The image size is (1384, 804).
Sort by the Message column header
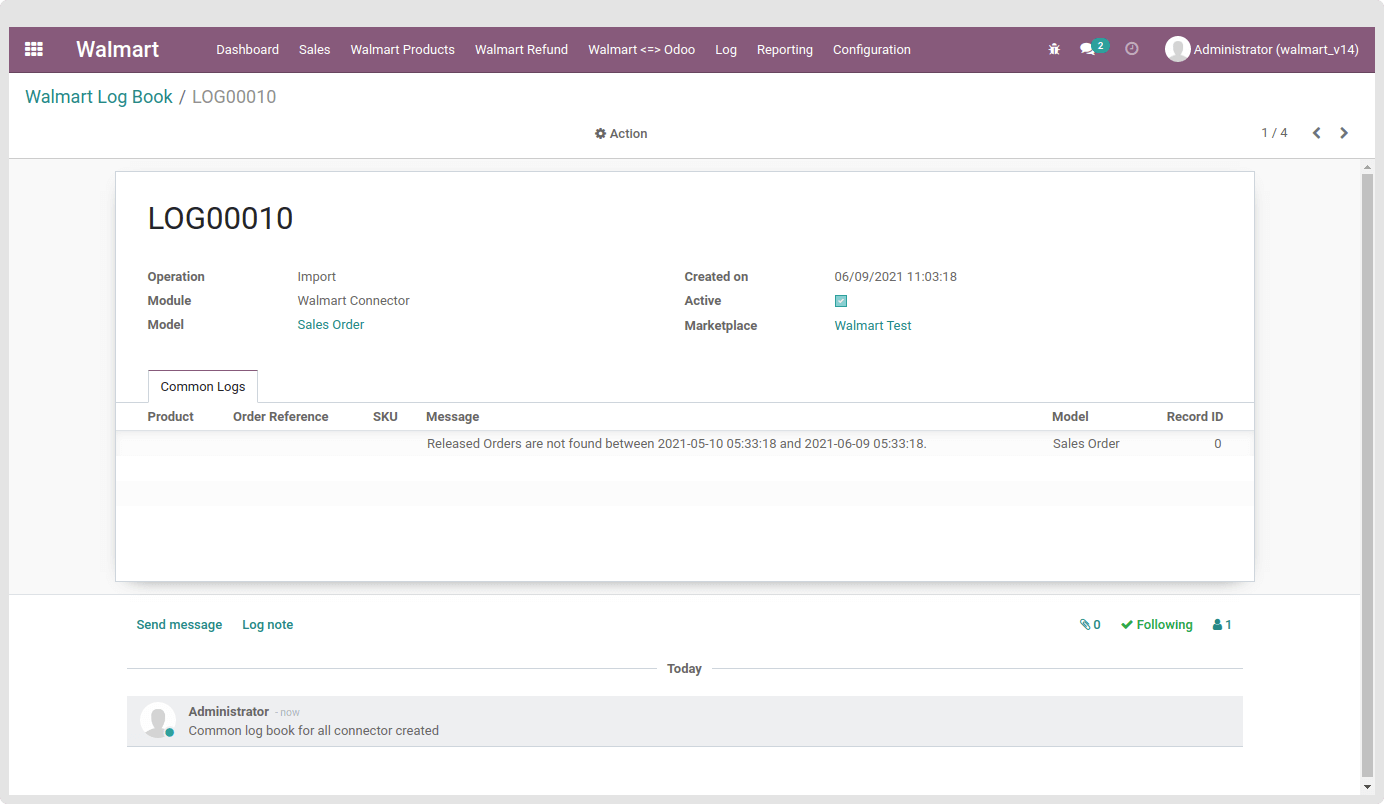coord(453,417)
